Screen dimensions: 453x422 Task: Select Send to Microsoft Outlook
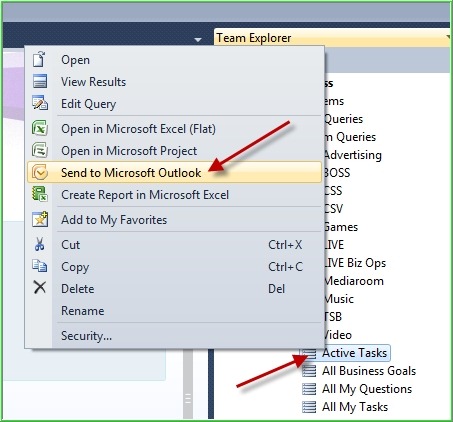174,172
